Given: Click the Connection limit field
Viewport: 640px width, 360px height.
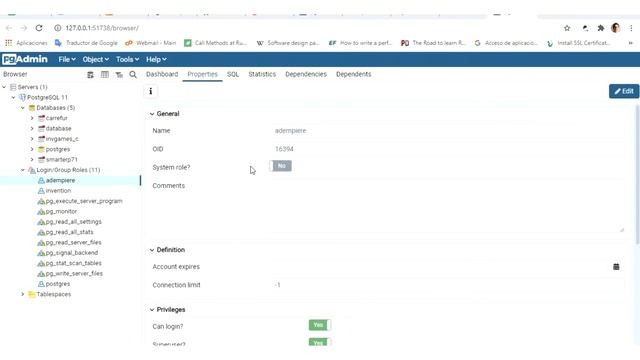Looking at the screenshot, I should coord(447,285).
